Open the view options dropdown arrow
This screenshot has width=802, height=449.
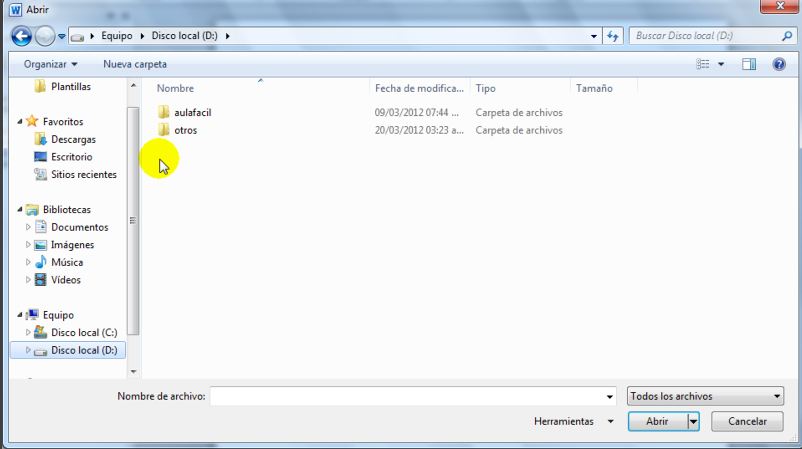click(721, 64)
